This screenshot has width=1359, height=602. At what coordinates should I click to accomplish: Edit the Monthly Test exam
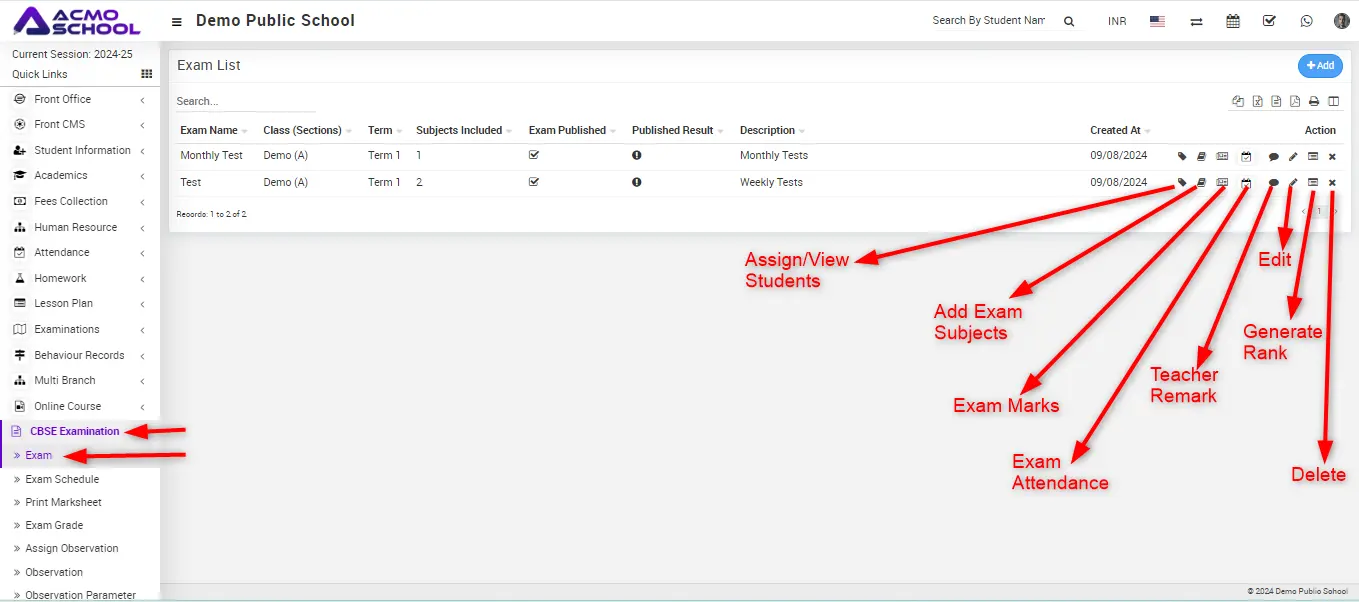[1293, 157]
